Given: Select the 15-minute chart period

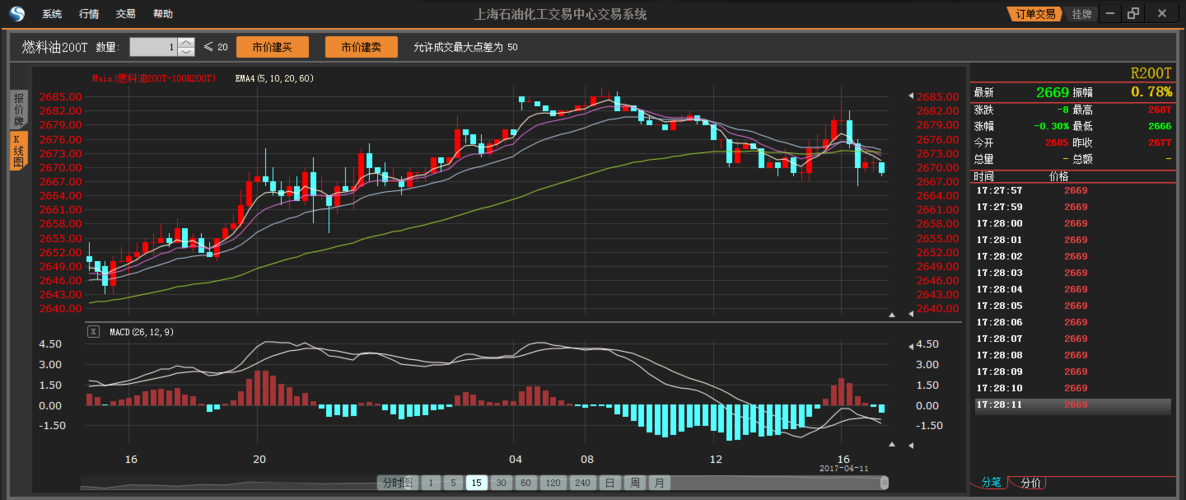Looking at the screenshot, I should [x=477, y=483].
